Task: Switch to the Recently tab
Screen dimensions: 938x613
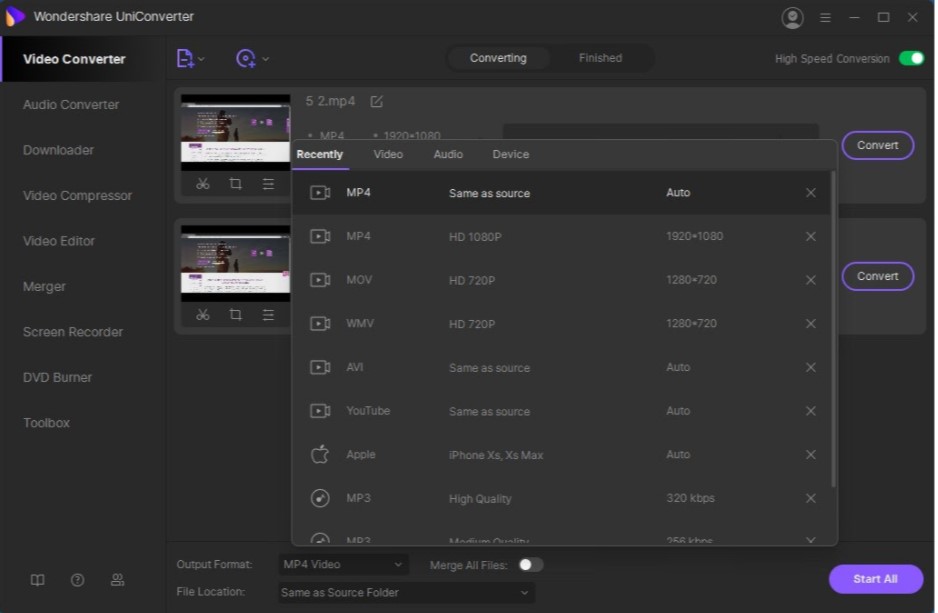Action: (x=319, y=154)
